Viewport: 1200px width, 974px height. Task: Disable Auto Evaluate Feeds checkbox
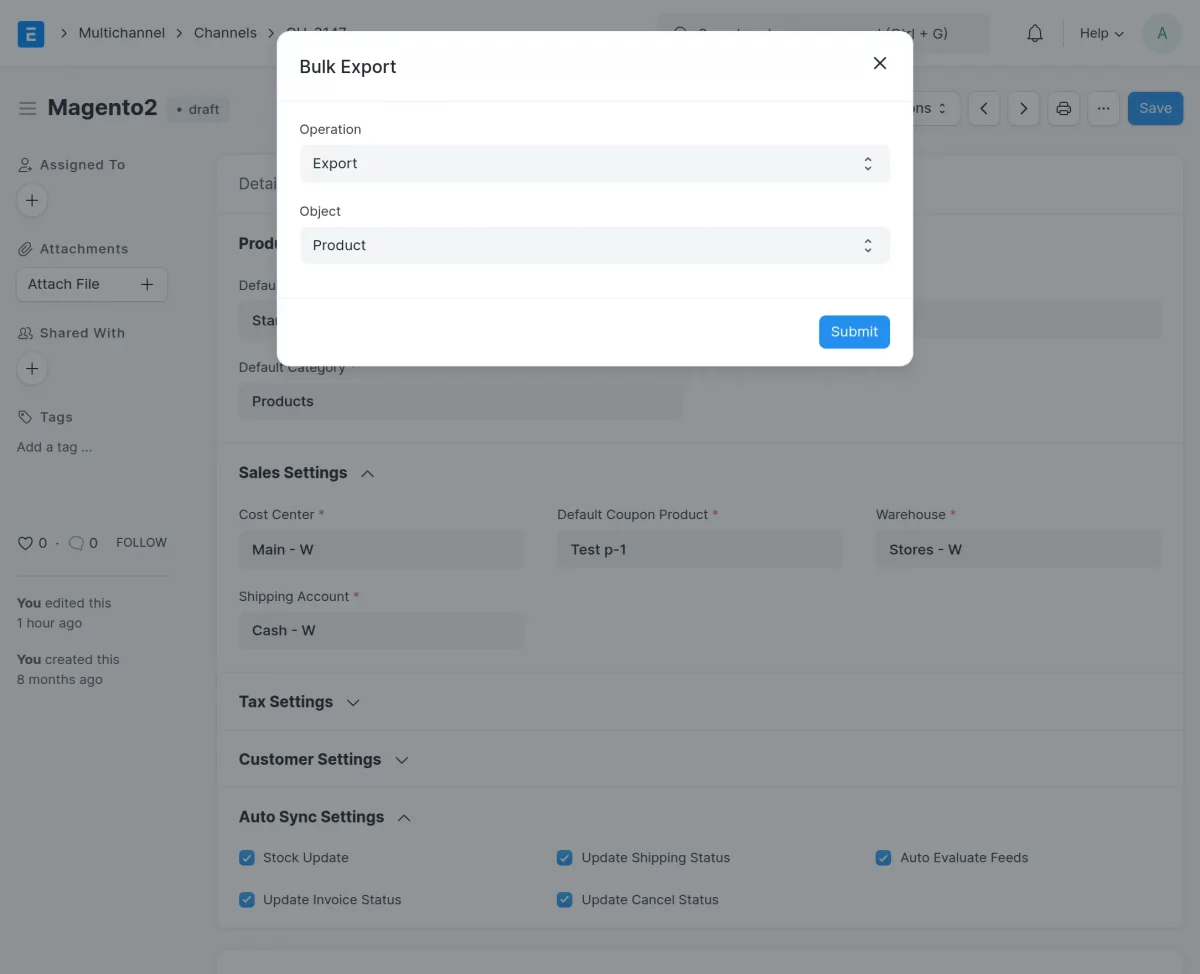point(883,858)
